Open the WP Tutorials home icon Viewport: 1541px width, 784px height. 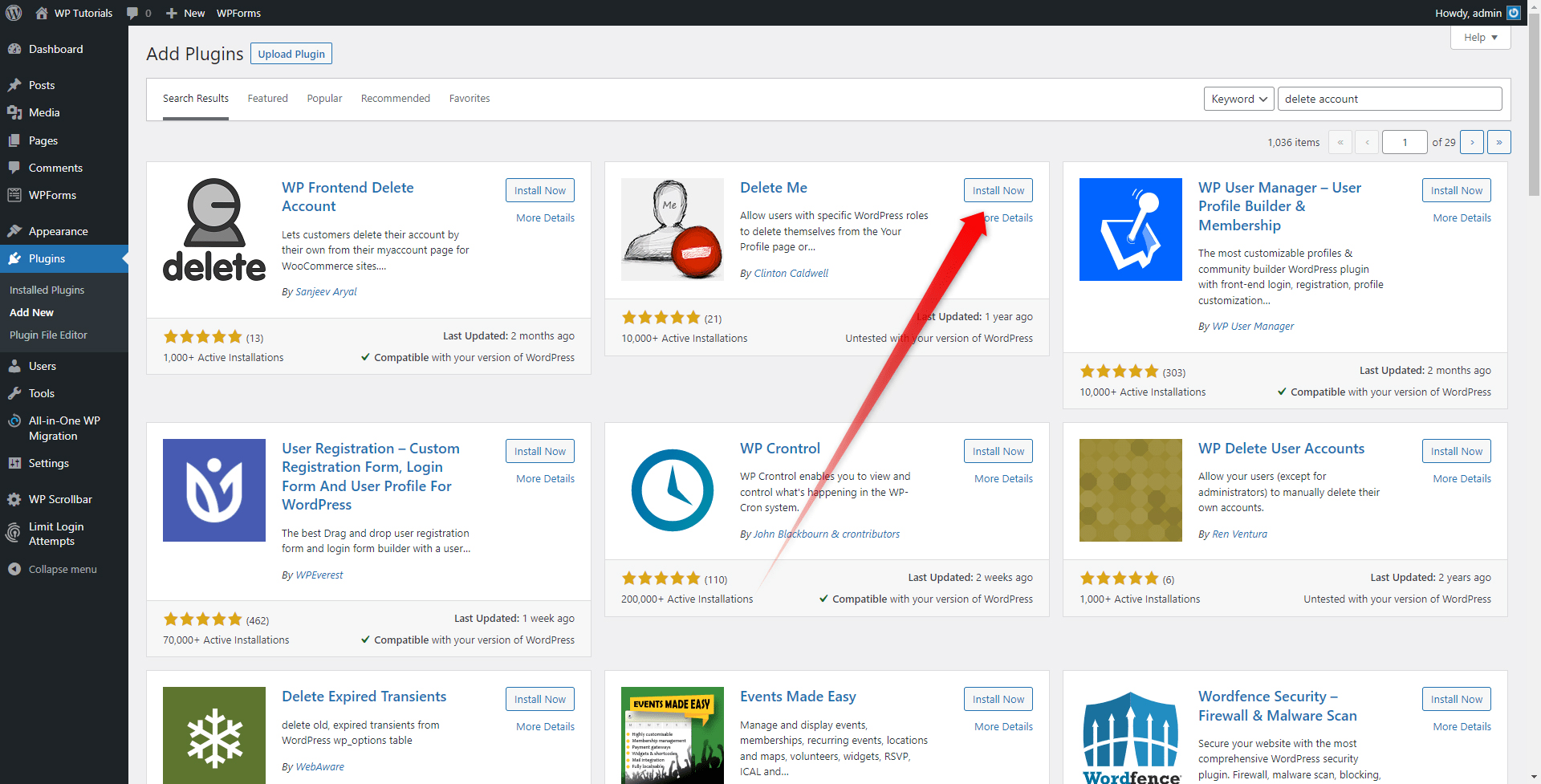(x=42, y=13)
